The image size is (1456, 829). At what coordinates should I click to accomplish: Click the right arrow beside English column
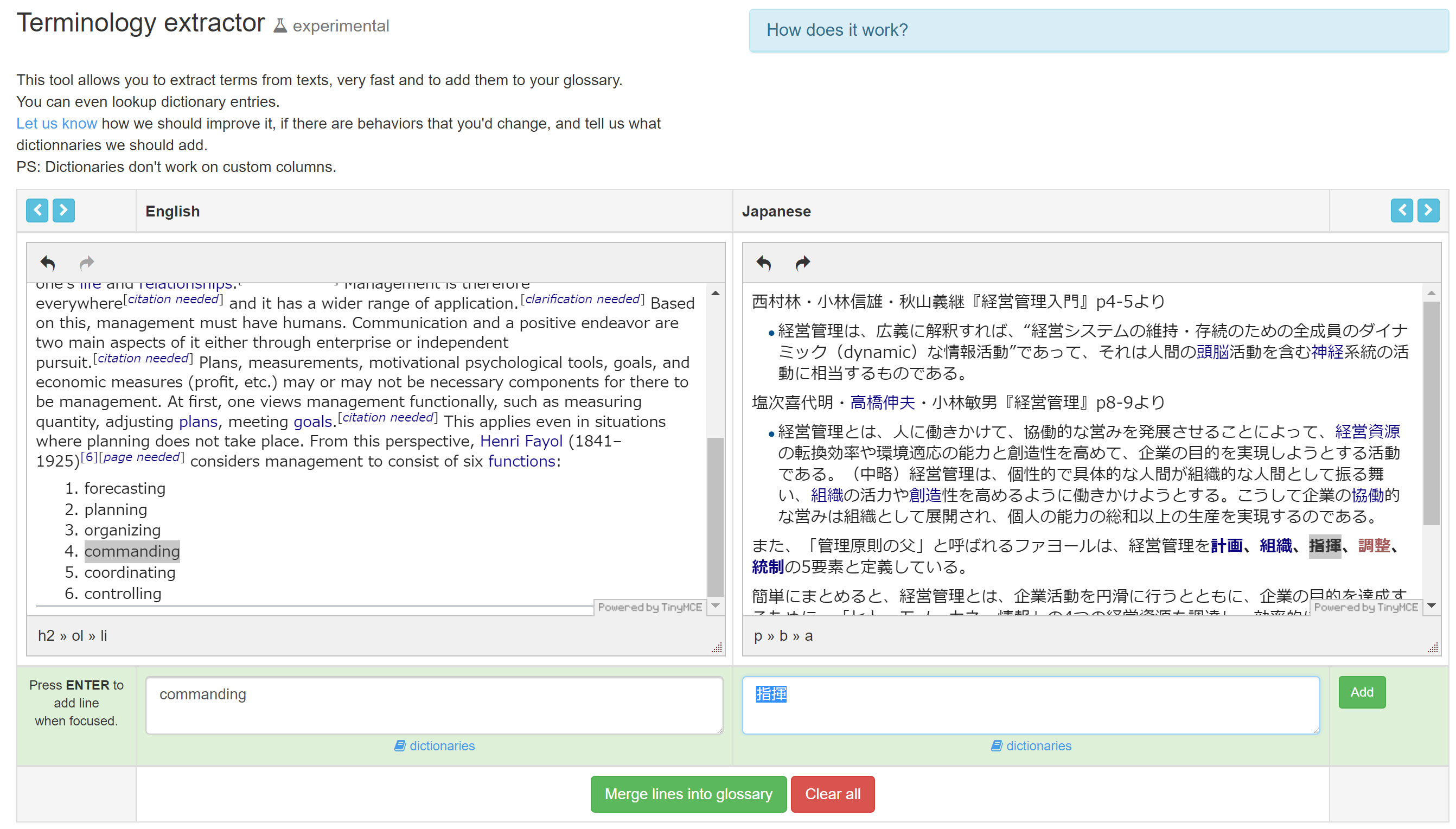63,211
